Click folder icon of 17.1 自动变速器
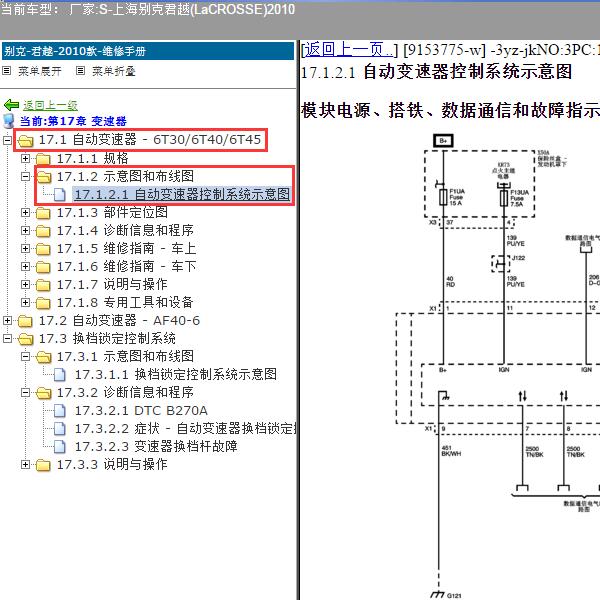This screenshot has height=600, width=600. click(26, 140)
